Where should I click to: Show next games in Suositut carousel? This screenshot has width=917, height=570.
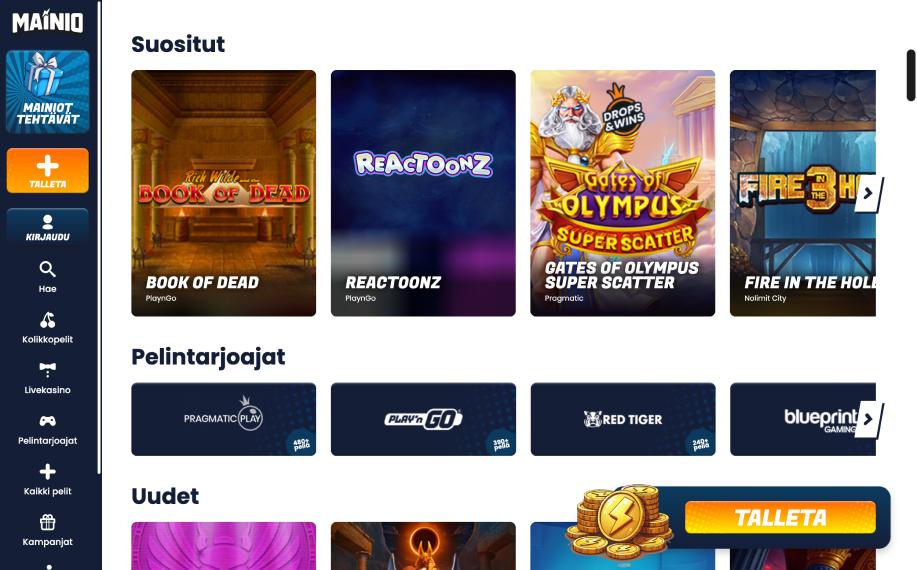pos(868,193)
